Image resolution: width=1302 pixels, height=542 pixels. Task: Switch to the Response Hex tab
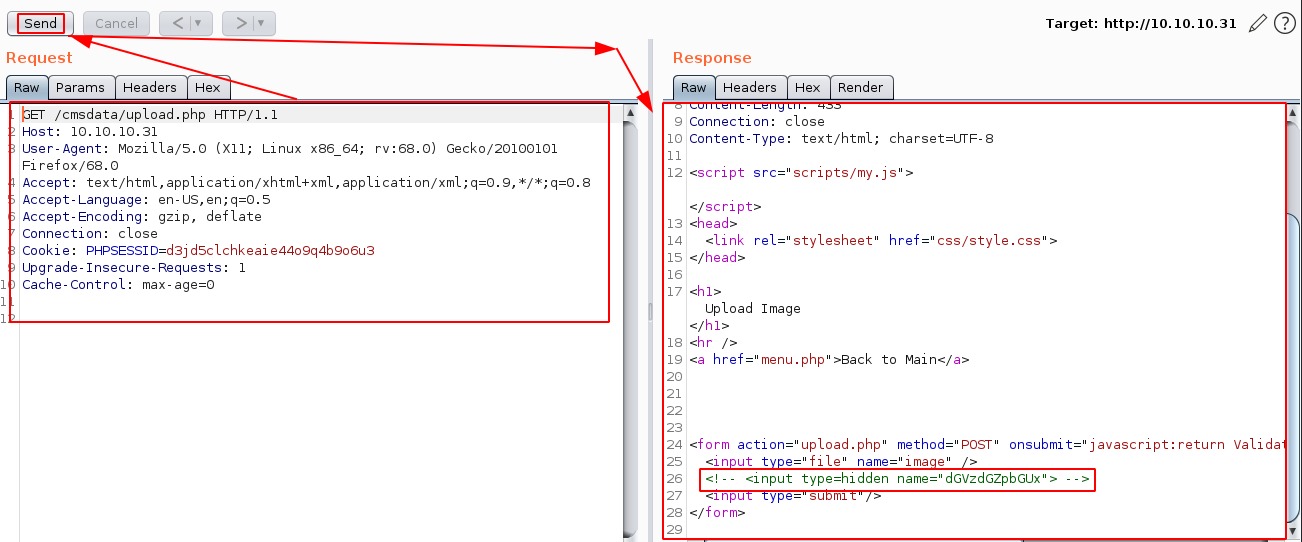tap(808, 88)
